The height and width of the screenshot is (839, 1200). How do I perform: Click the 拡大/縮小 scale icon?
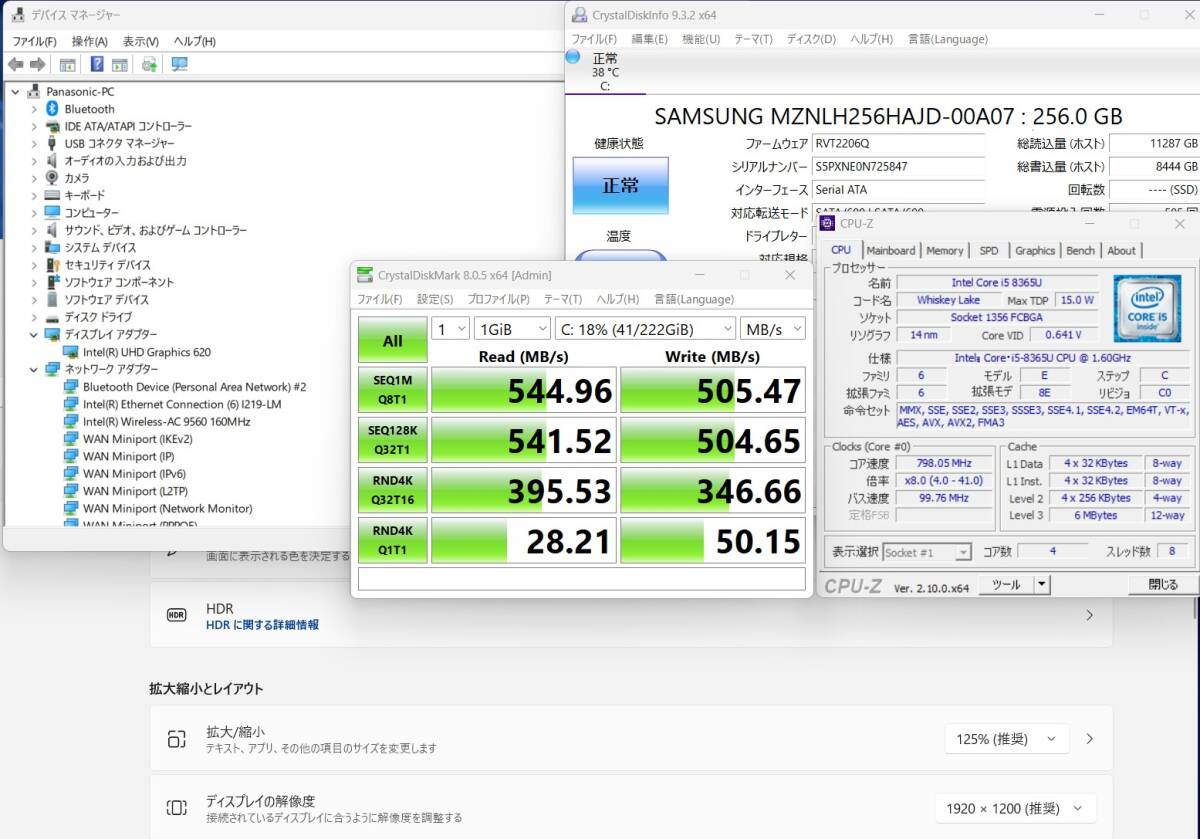177,739
